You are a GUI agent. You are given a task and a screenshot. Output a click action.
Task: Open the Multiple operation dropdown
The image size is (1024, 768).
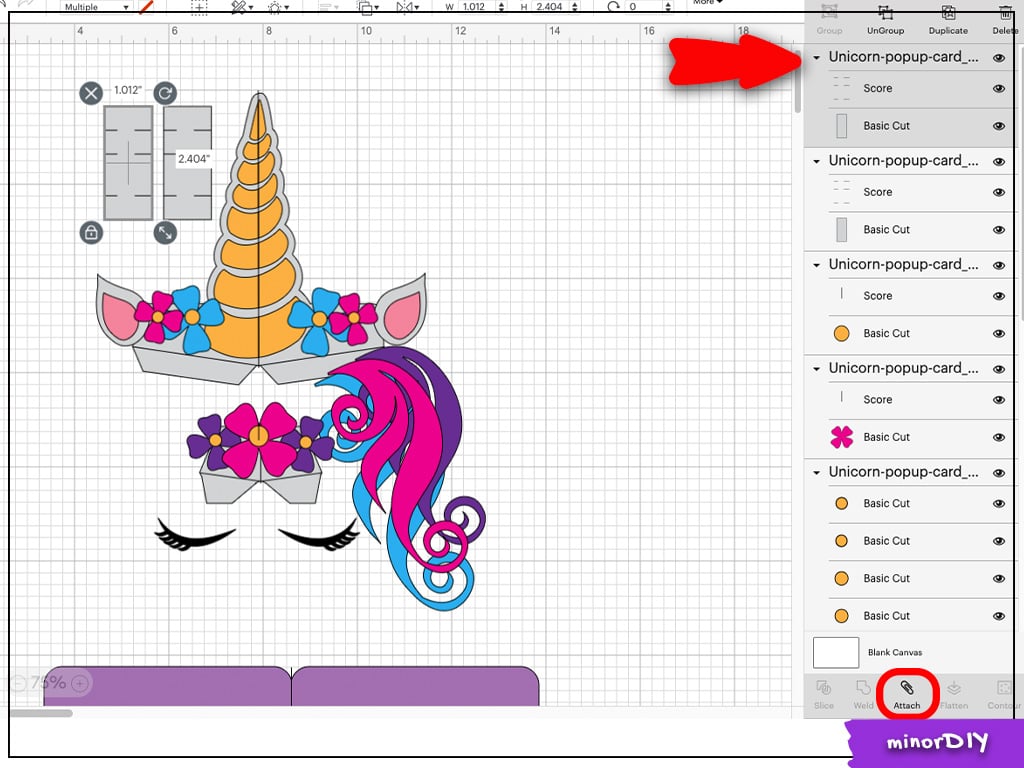(x=96, y=7)
